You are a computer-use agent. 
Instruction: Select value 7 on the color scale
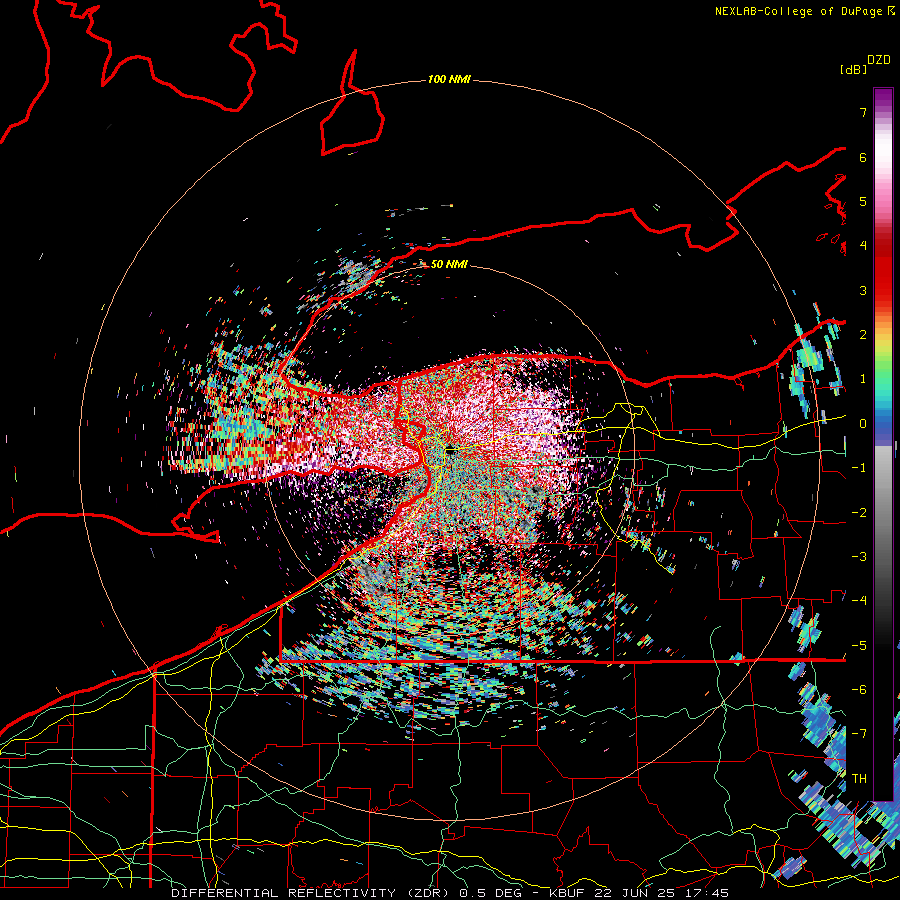[863, 112]
